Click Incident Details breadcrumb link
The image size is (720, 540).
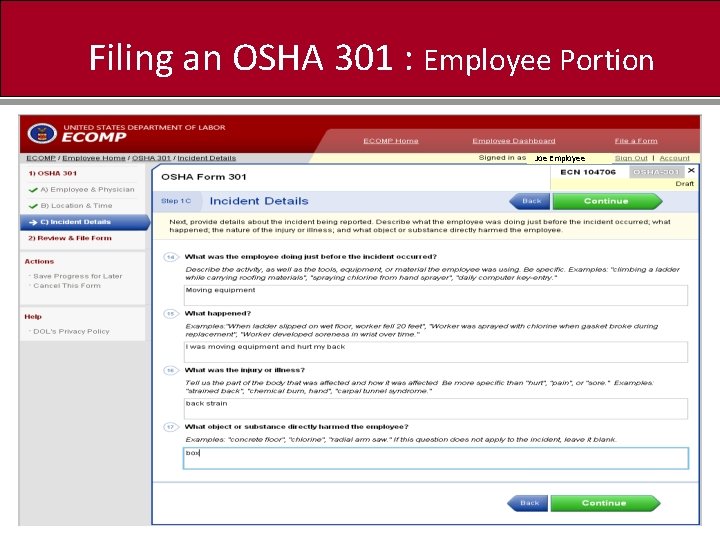click(x=207, y=158)
